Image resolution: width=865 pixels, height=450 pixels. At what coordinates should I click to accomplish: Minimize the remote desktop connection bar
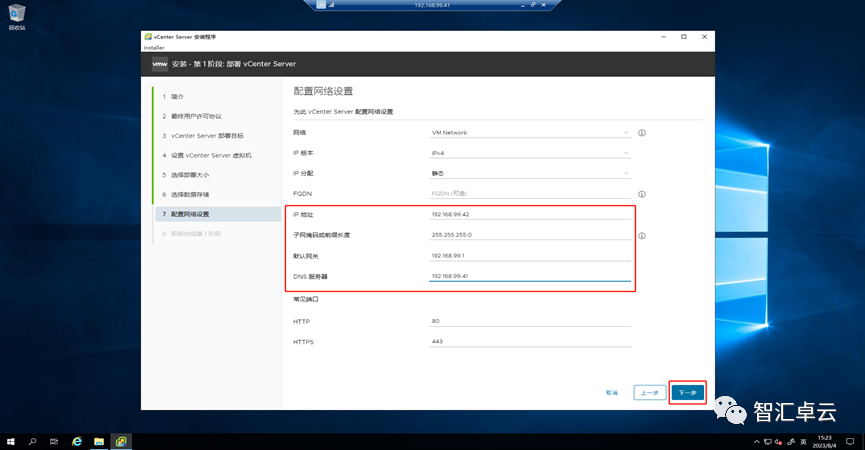tap(522, 5)
